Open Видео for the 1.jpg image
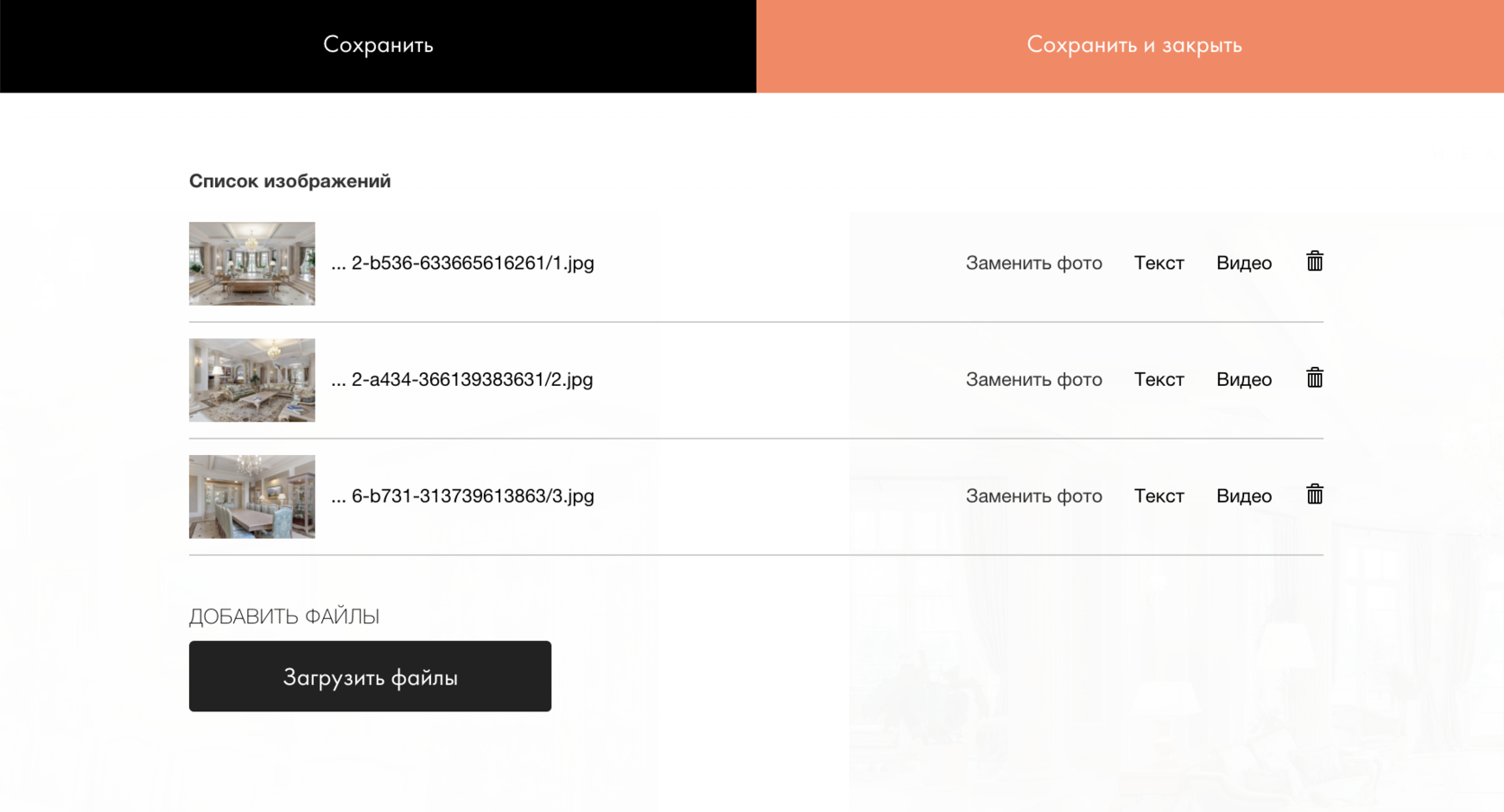1504x812 pixels. coord(1243,263)
